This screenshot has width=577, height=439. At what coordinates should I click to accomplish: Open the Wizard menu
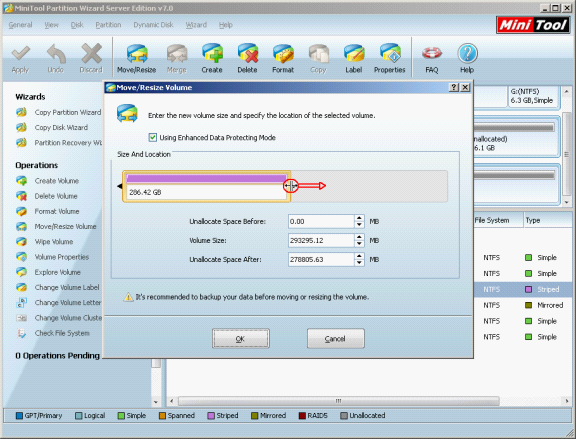coord(196,25)
